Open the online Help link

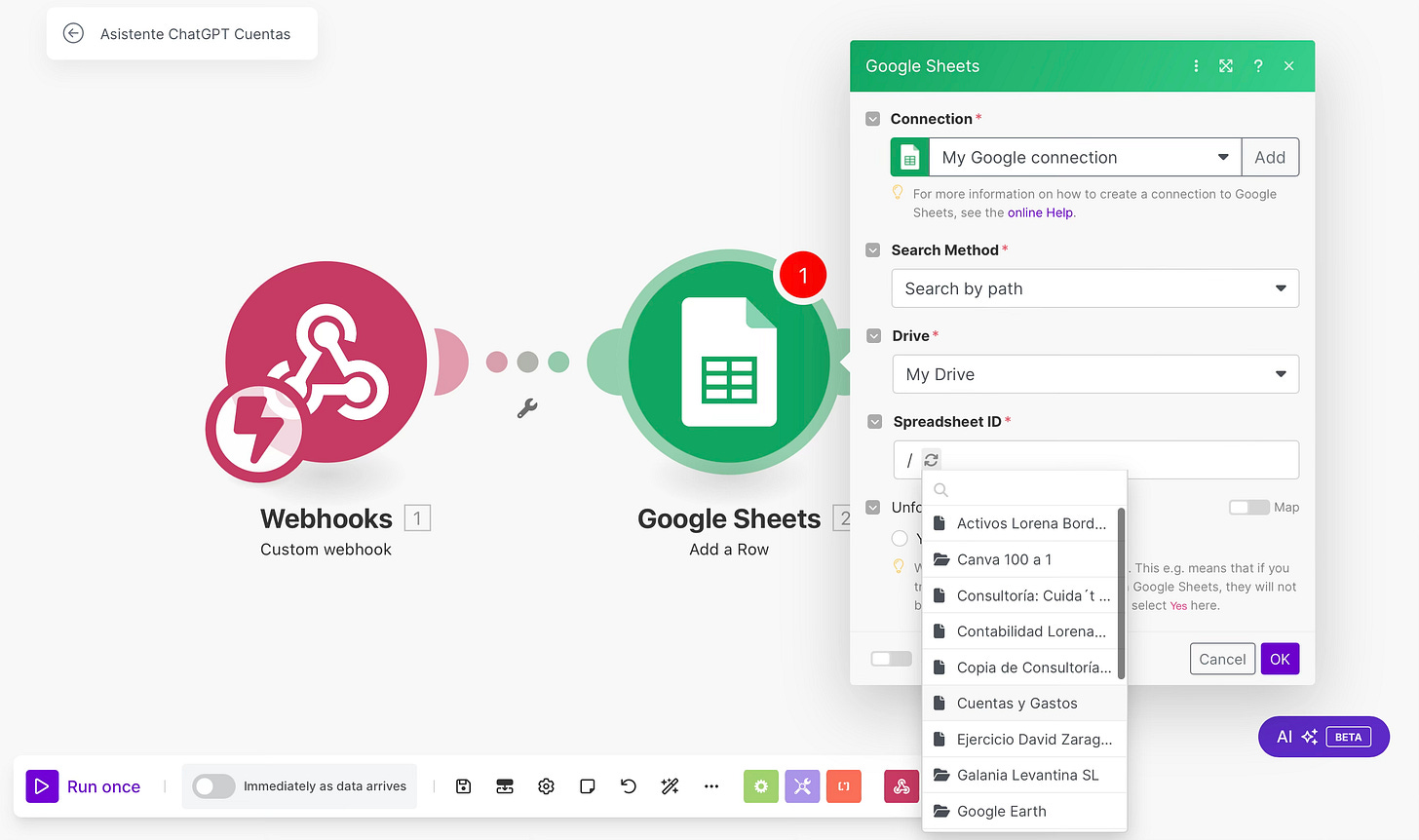(x=1040, y=212)
